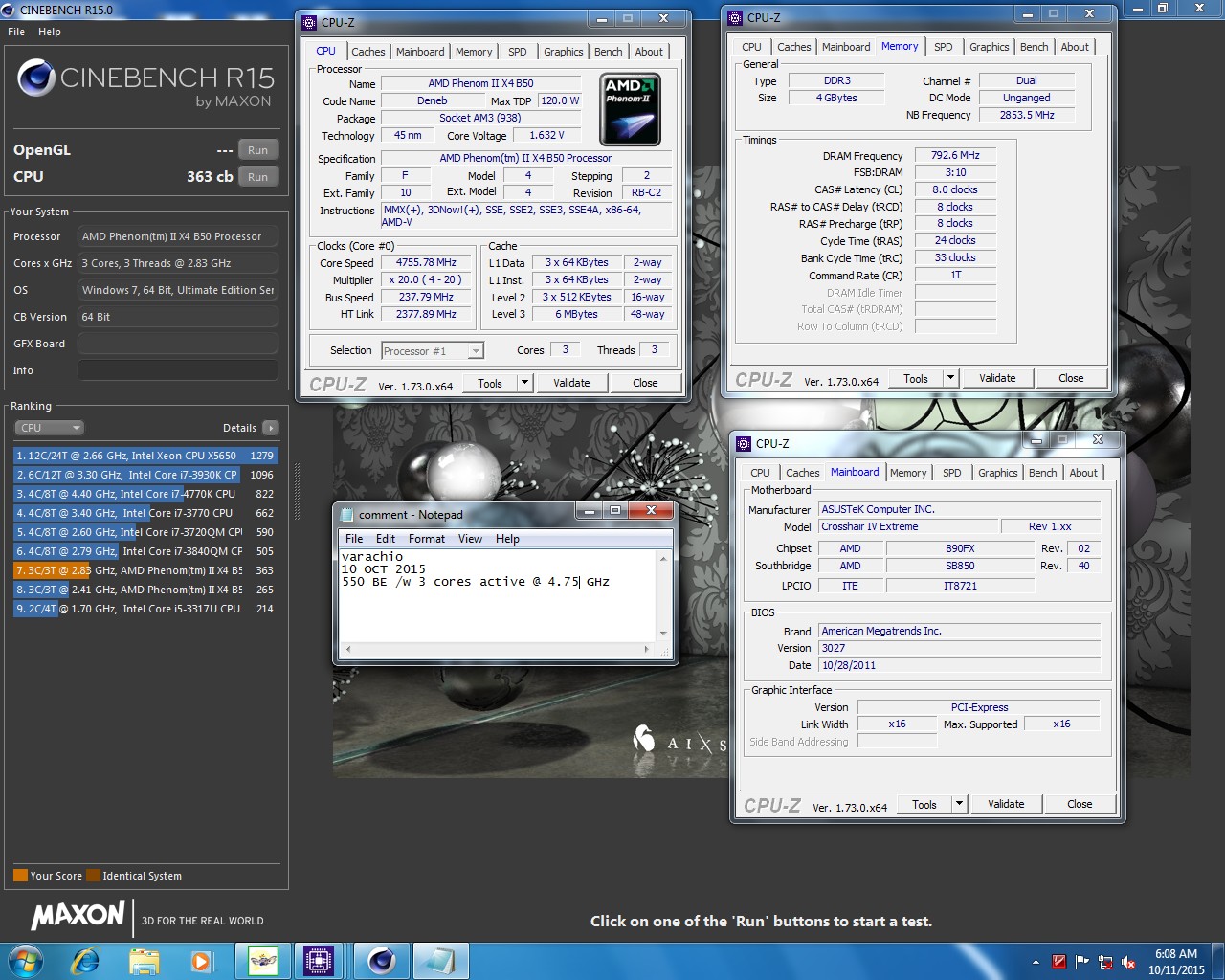
Task: Open Action Center flag icon in tray
Action: click(x=1082, y=962)
